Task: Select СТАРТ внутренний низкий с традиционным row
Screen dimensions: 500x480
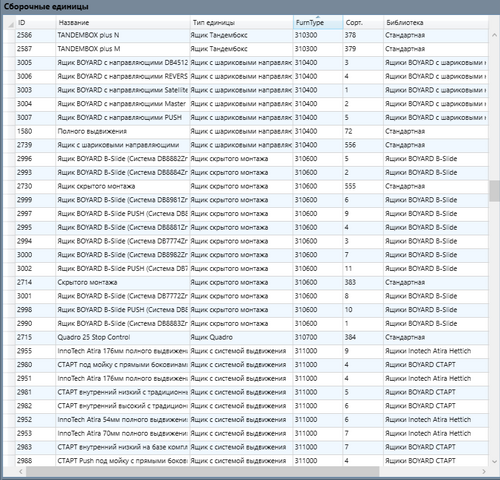Action: [x=246, y=392]
